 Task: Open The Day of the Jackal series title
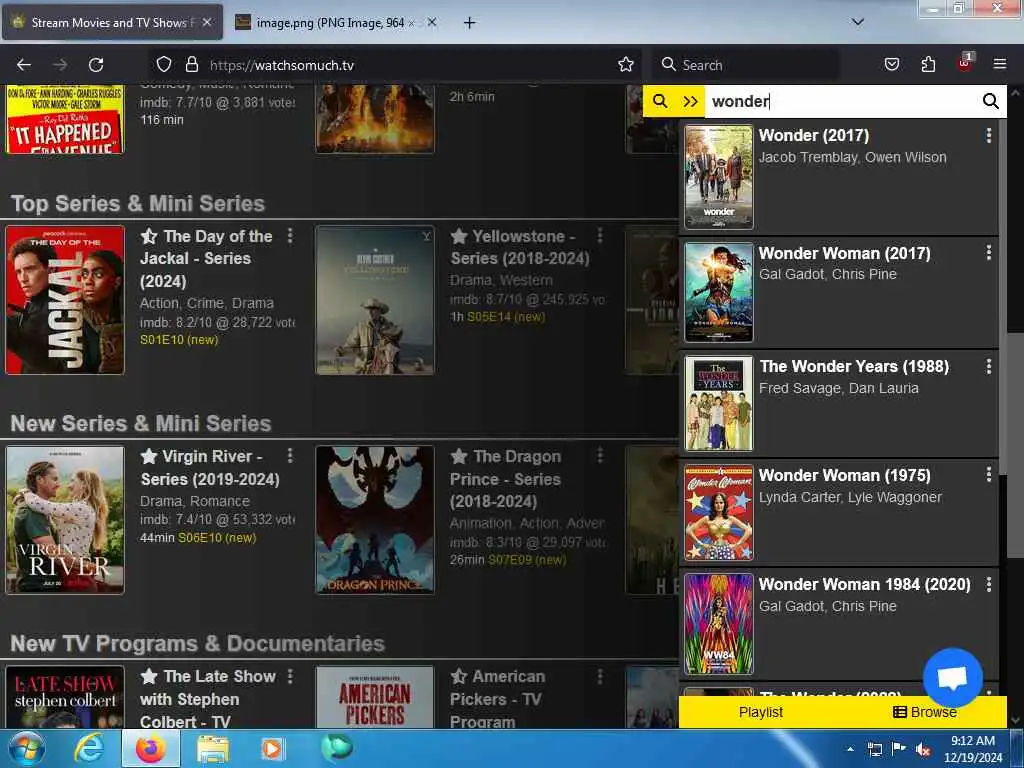206,259
